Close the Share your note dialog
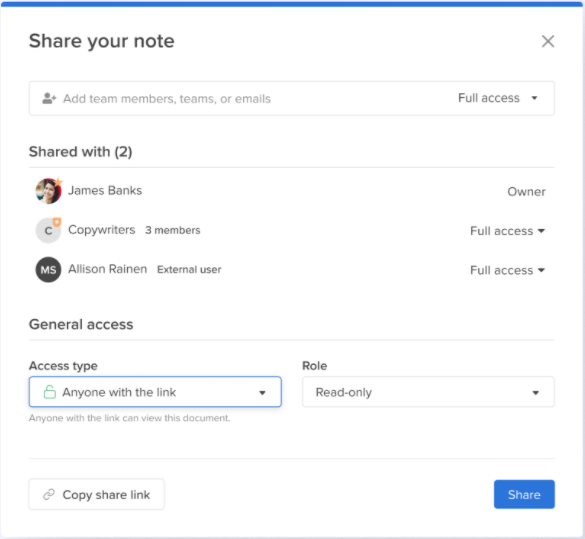This screenshot has width=585, height=539. (548, 41)
